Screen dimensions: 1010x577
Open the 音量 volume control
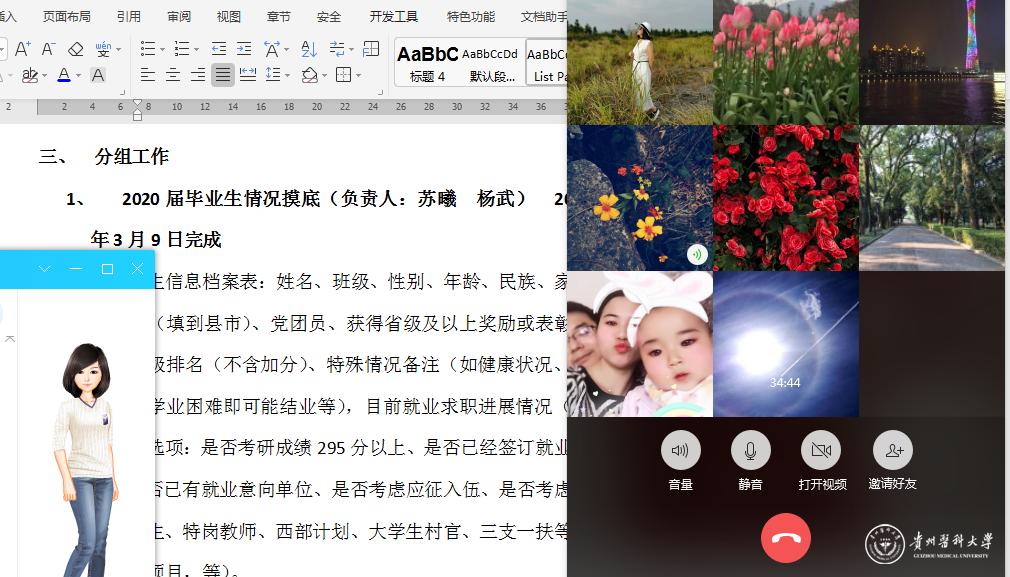pos(680,451)
